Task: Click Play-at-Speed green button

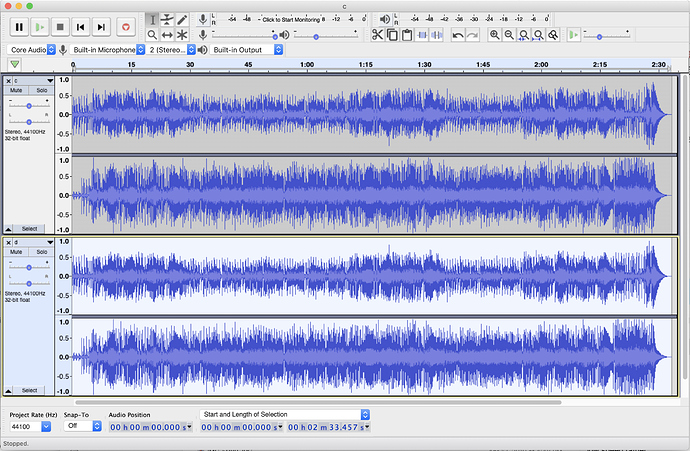Action: click(573, 35)
